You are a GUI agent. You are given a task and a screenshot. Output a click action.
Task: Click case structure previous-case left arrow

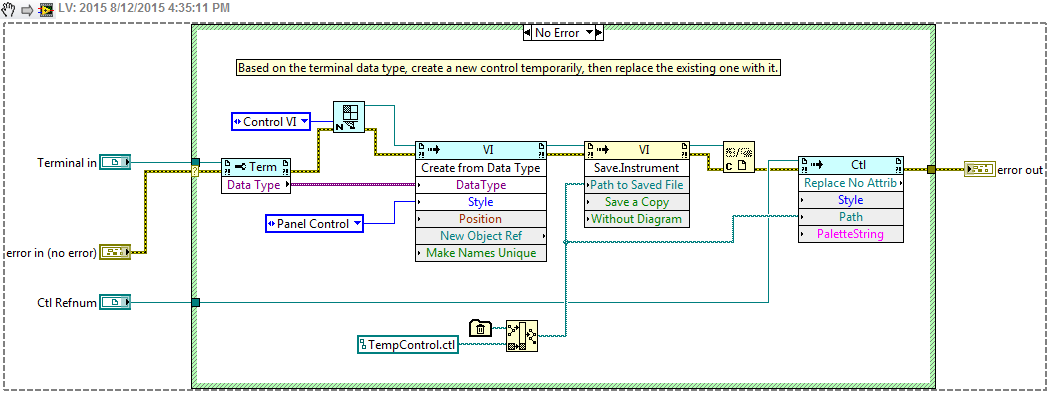[528, 33]
